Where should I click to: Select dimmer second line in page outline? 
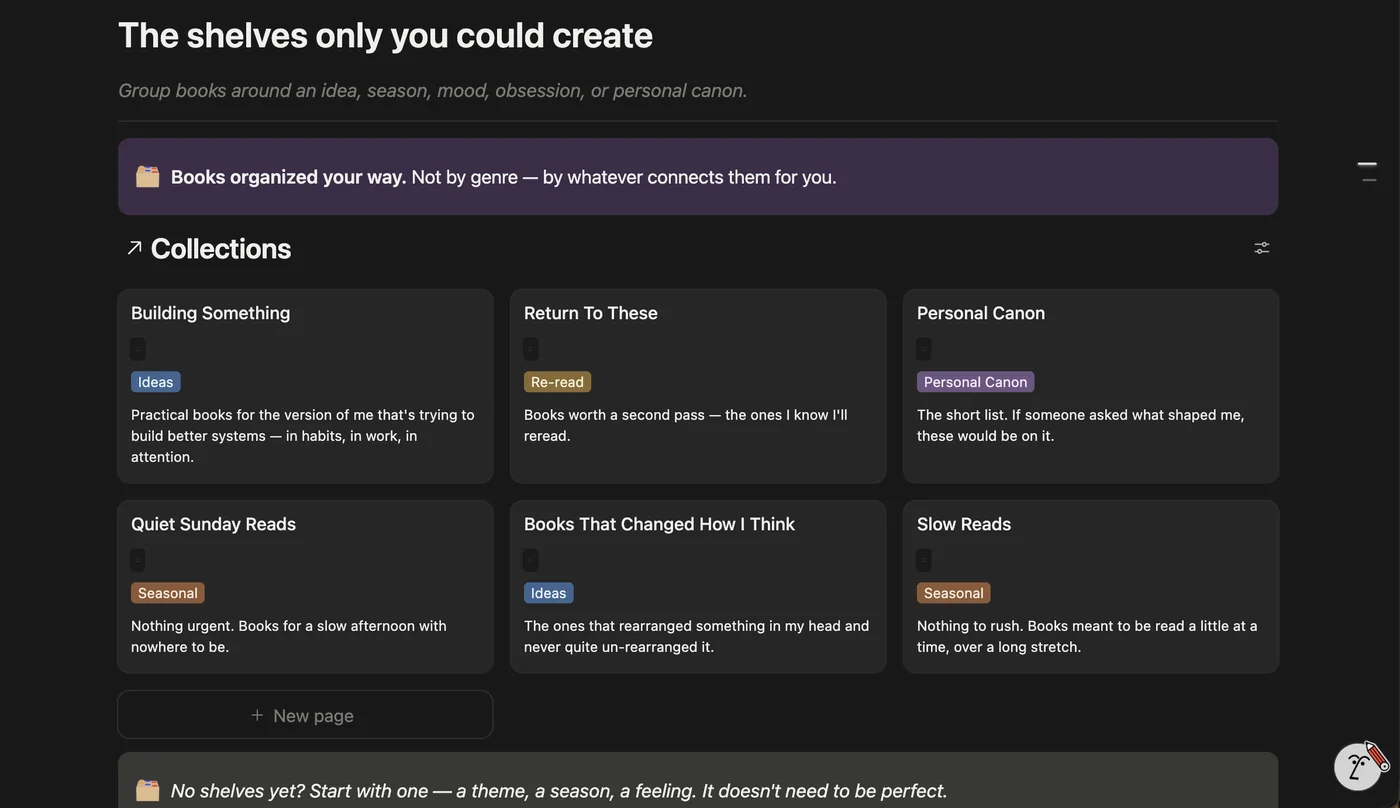[1369, 180]
